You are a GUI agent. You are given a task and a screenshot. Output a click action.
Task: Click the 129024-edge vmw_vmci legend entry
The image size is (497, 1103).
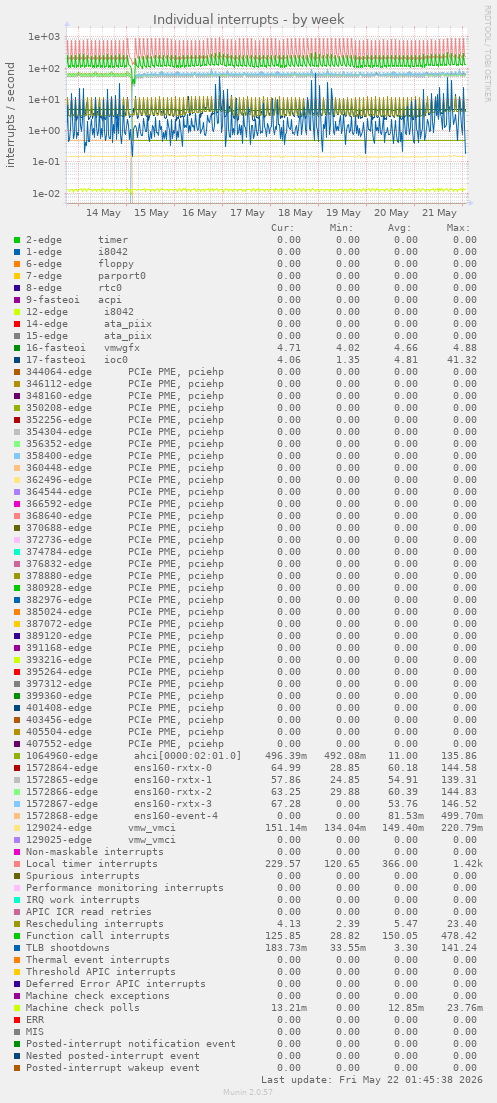point(101,827)
